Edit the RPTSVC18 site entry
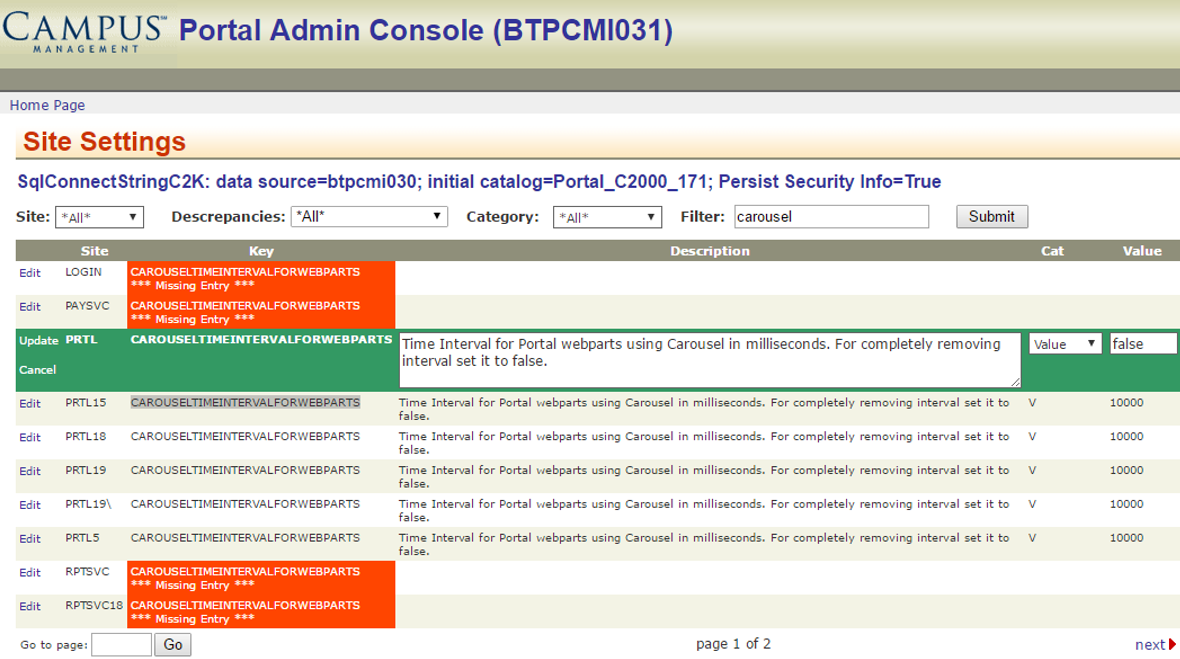 point(30,607)
